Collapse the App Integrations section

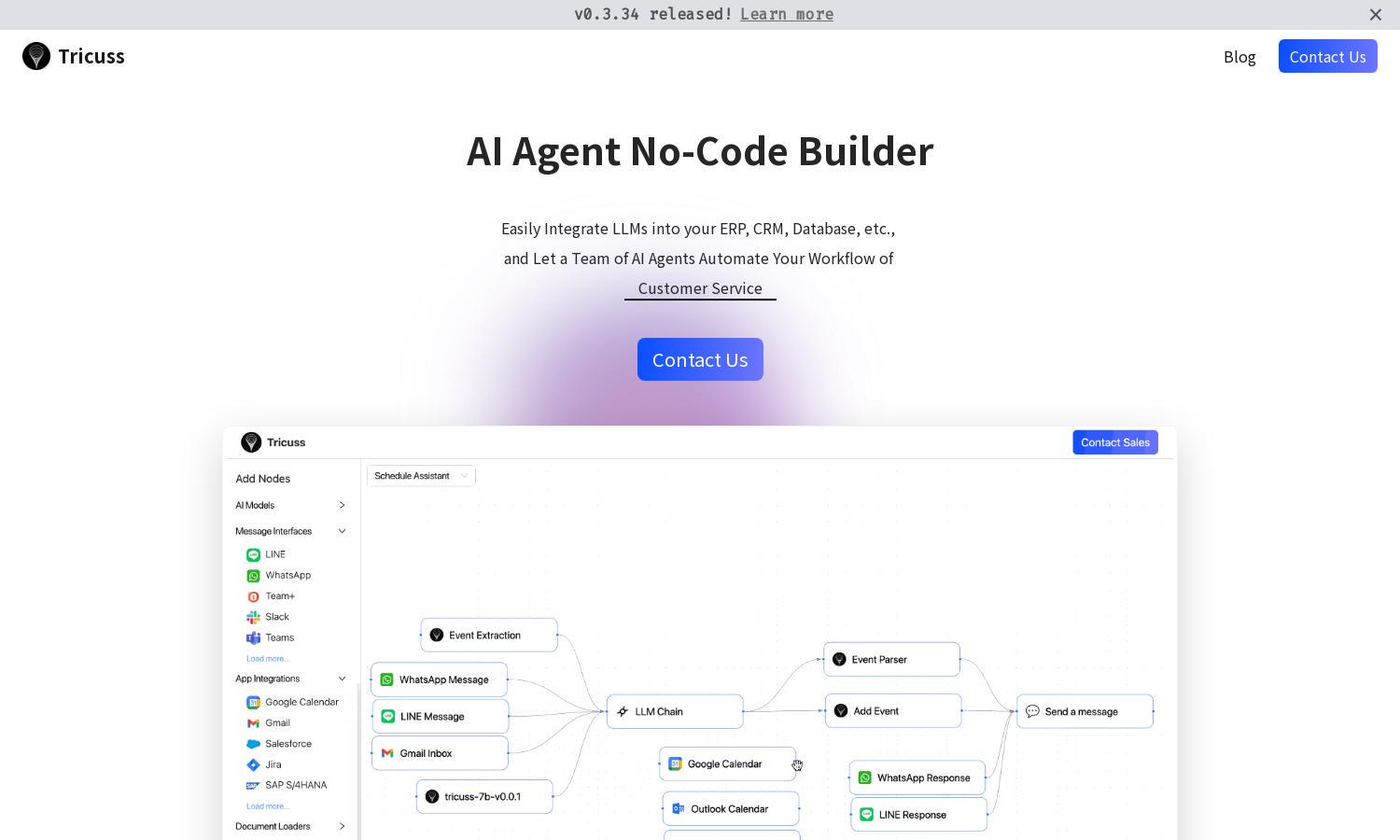(x=342, y=679)
